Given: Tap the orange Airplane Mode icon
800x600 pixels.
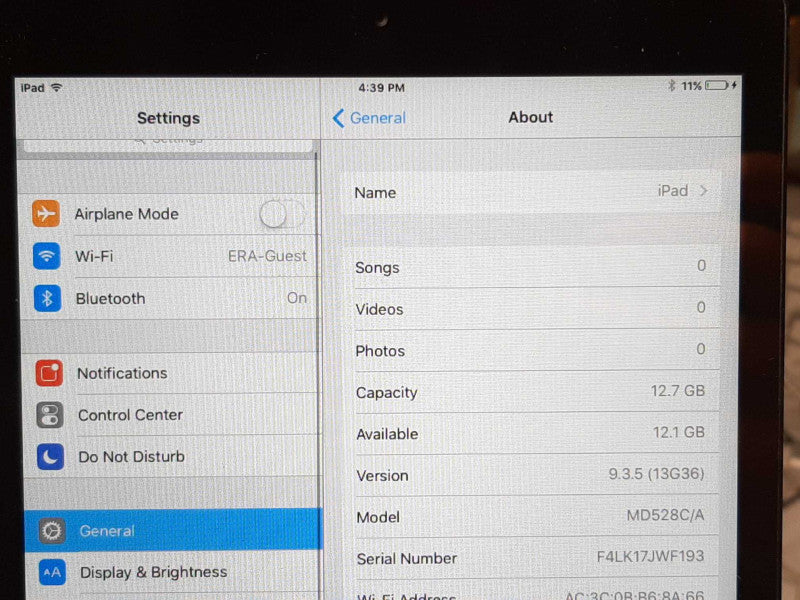Looking at the screenshot, I should [x=46, y=213].
